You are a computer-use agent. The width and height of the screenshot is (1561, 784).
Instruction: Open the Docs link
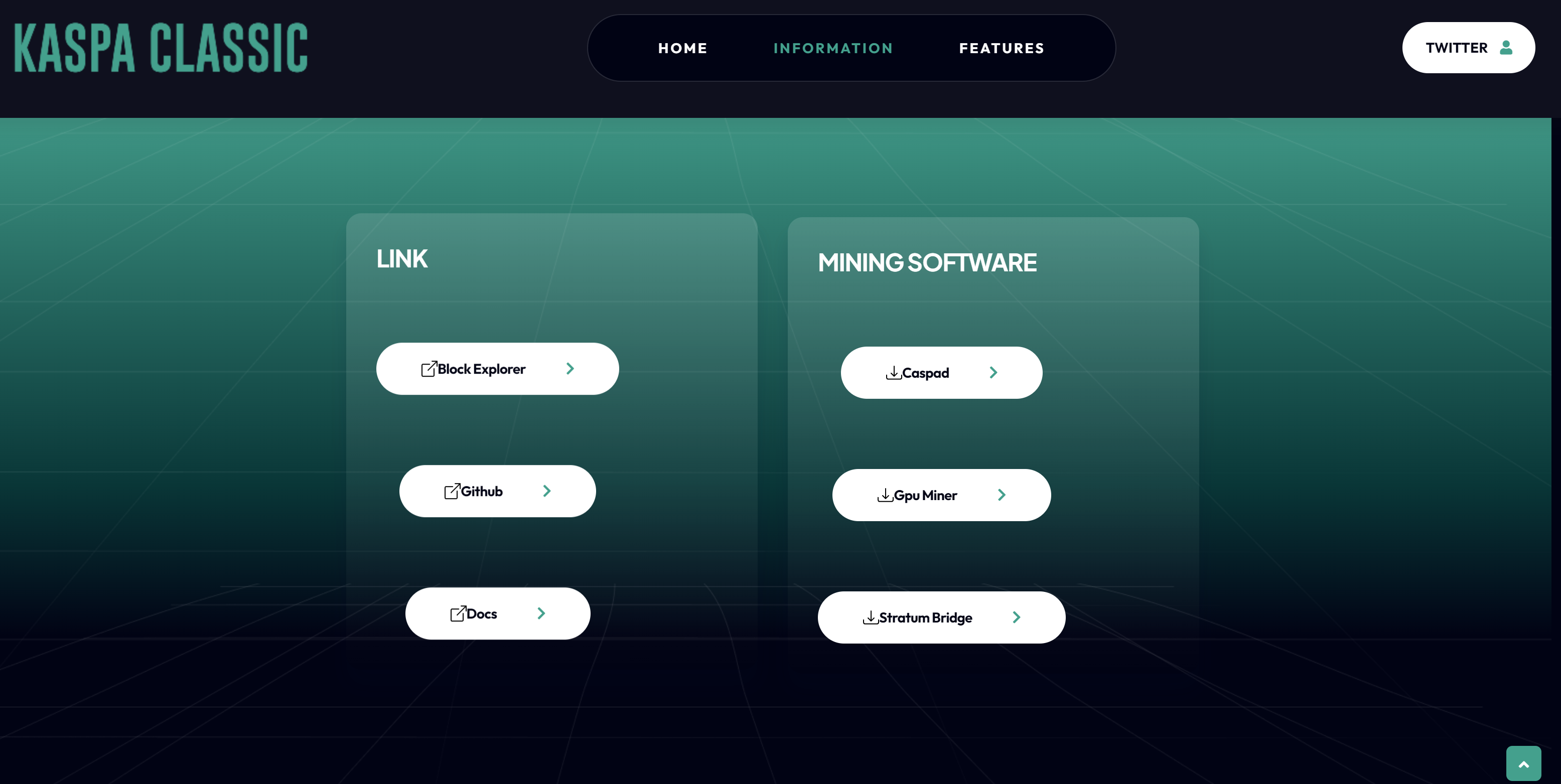(x=497, y=613)
